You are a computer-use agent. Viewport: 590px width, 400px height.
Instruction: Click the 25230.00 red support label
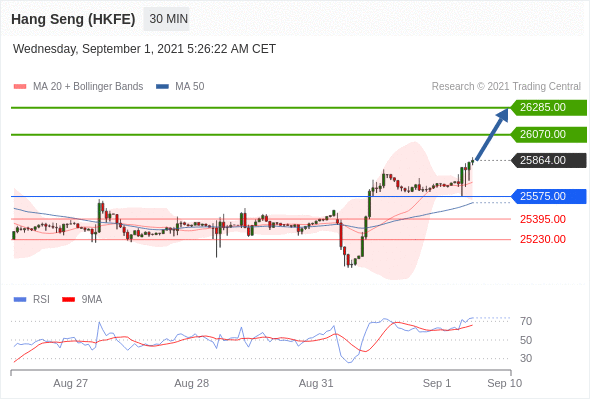[543, 239]
